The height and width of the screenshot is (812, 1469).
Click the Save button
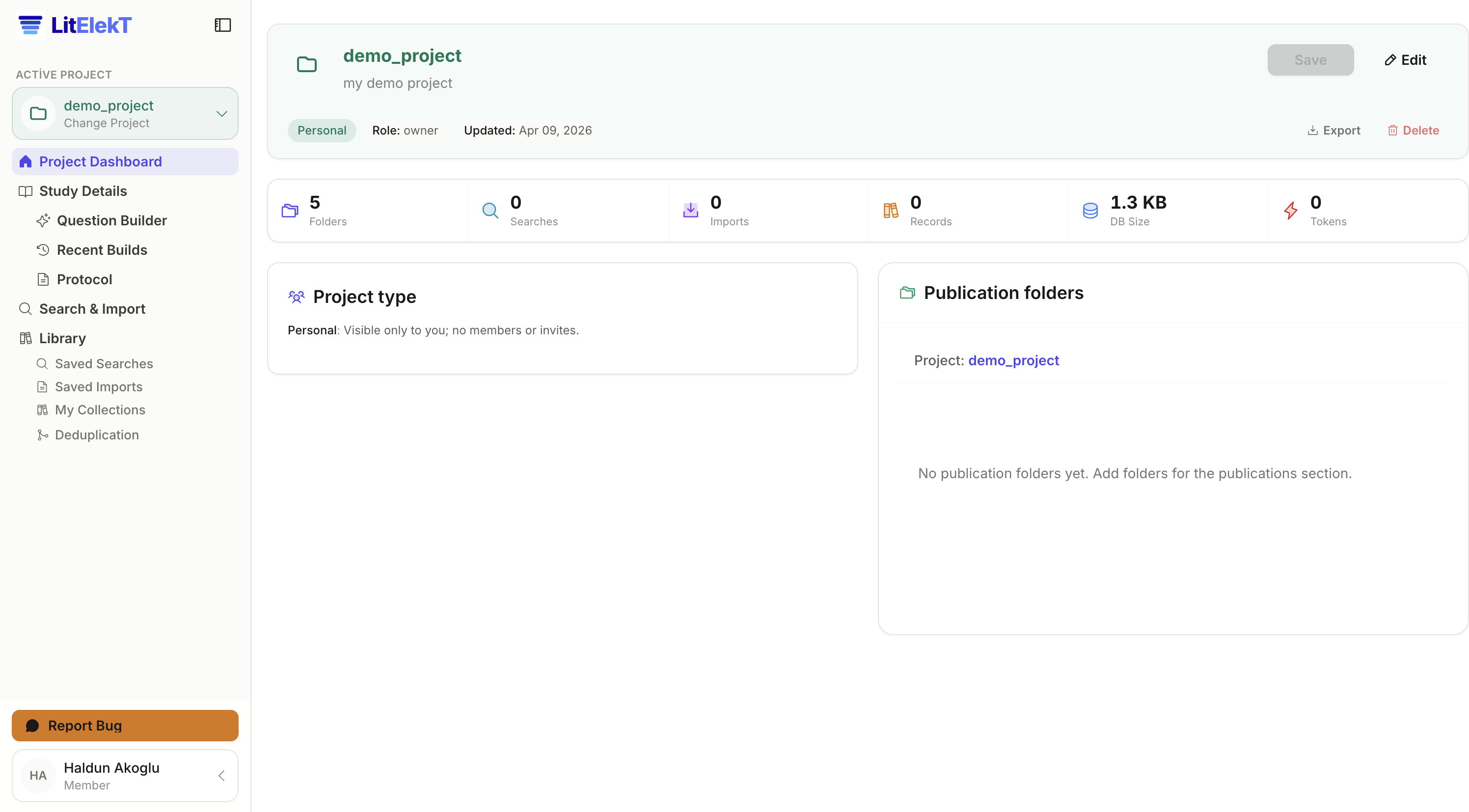tap(1310, 60)
